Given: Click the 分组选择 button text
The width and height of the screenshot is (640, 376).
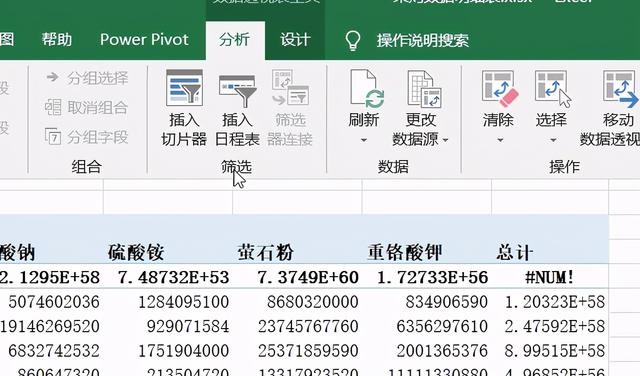Looking at the screenshot, I should click(98, 78).
